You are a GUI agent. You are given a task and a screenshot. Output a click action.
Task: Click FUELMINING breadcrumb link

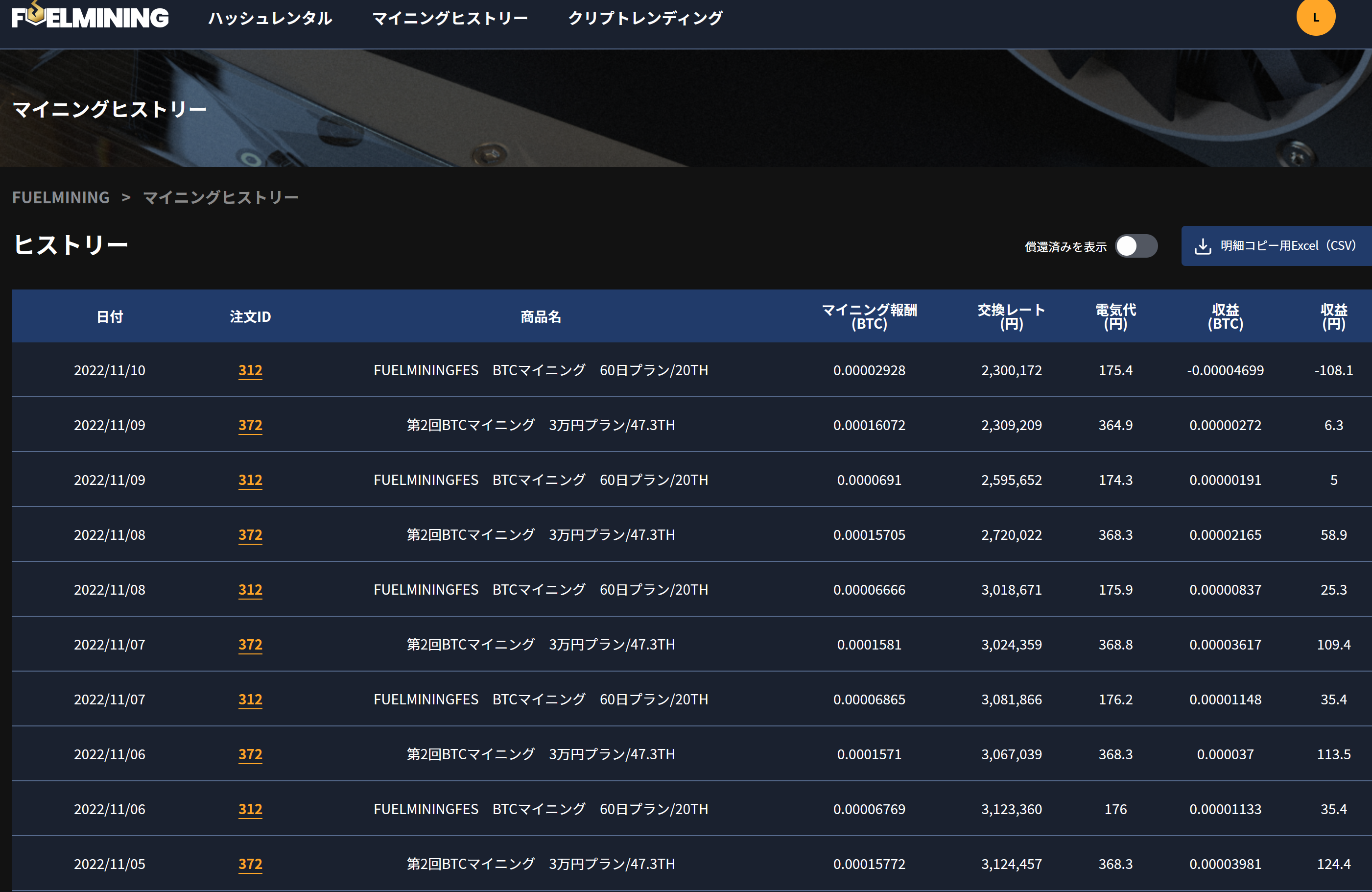[61, 198]
